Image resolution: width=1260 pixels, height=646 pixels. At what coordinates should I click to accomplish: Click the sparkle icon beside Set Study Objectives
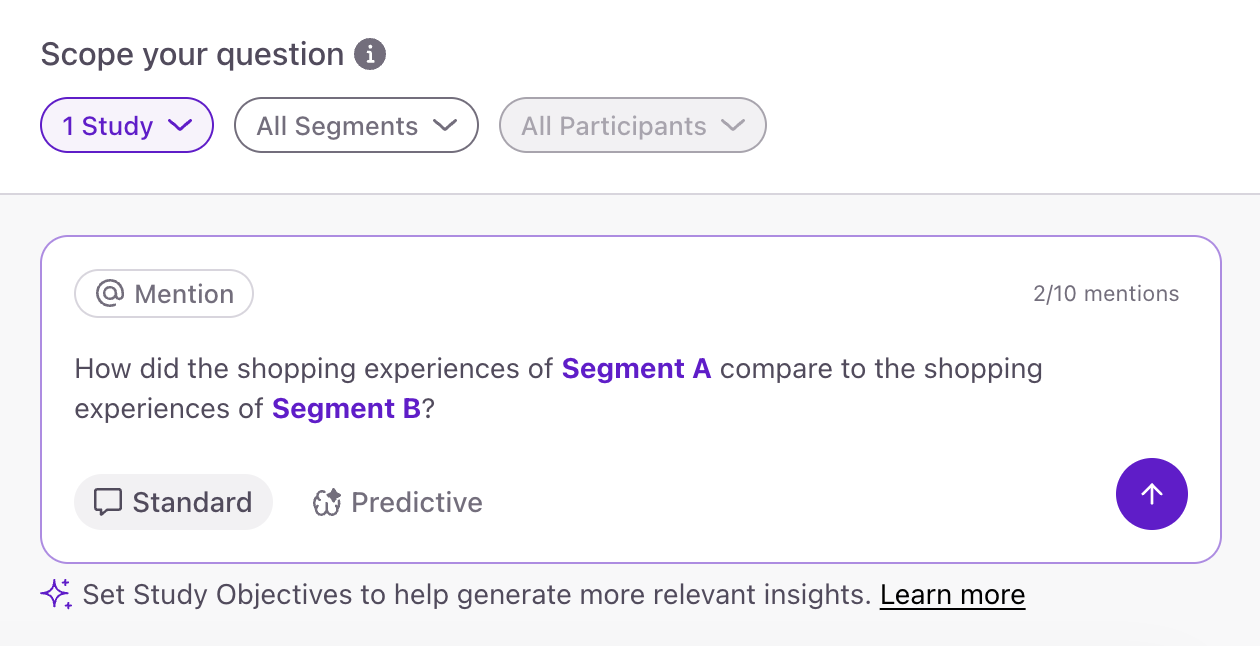(x=56, y=595)
